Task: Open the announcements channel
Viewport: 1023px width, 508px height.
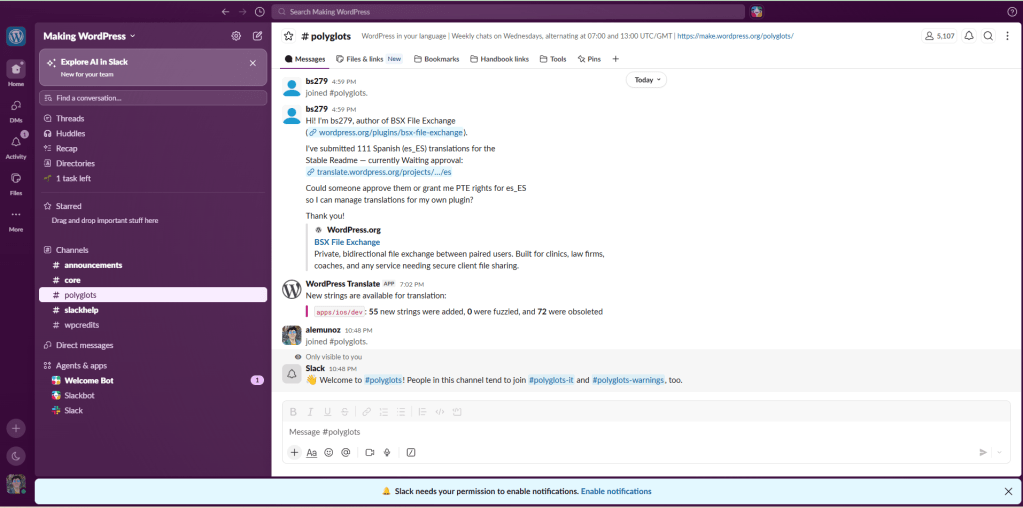Action: pos(153,265)
